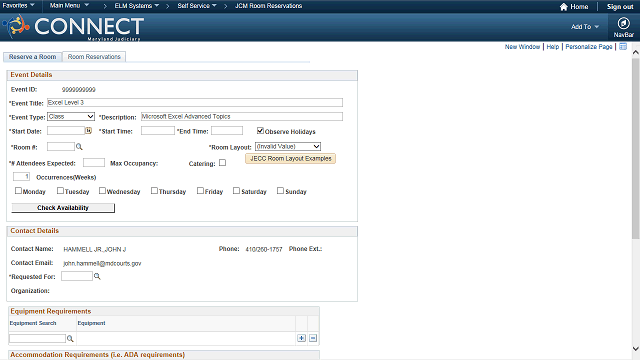Open the Room Layout dropdown
This screenshot has height=360, width=640.
[x=288, y=147]
